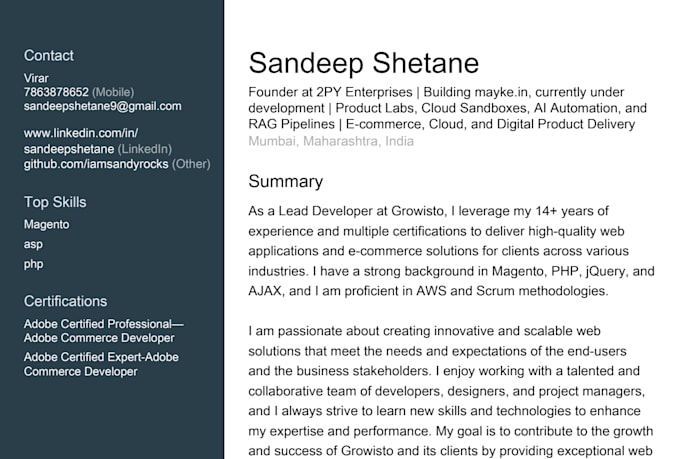This screenshot has width=680, height=459.
Task: Click the Sandeep Shetane name title
Action: pyautogui.click(x=363, y=63)
